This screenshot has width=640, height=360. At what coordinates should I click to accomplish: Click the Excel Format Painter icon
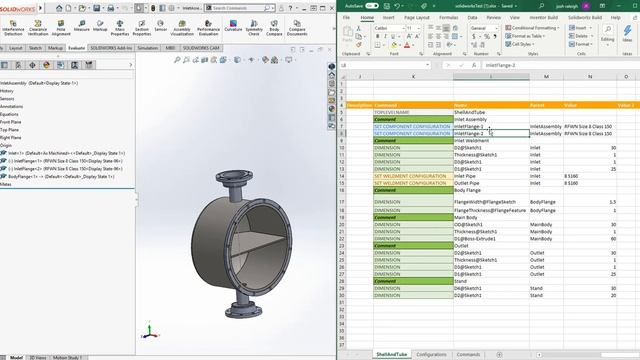coord(358,44)
